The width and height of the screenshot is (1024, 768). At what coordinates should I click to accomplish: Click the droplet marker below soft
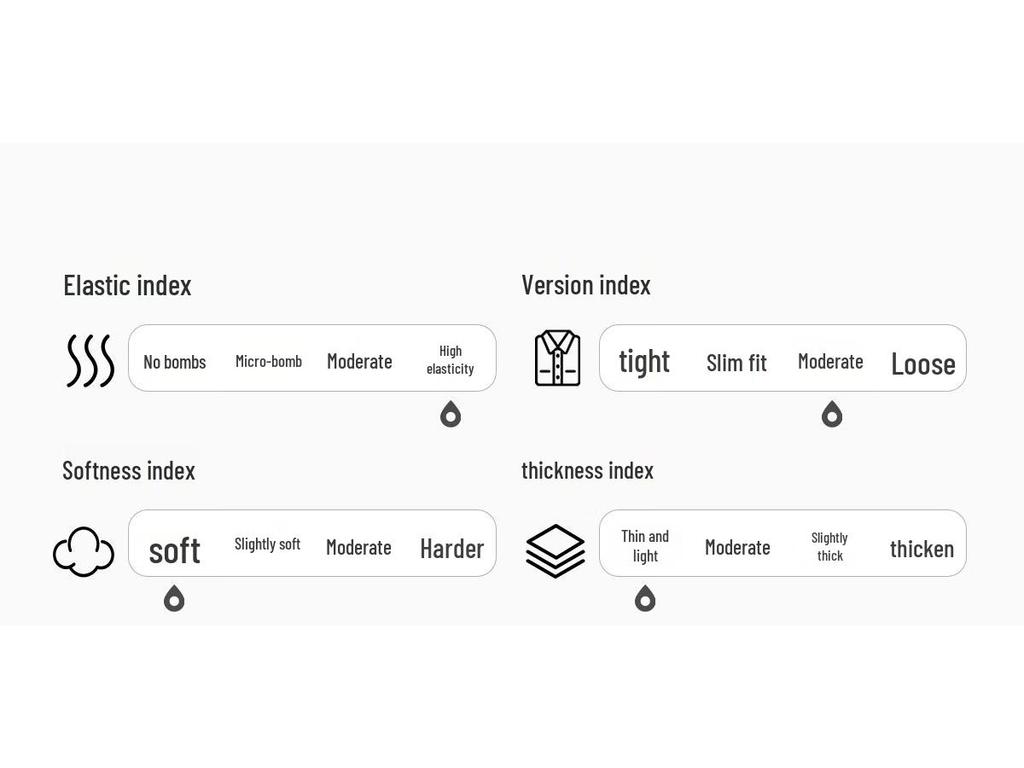174,599
